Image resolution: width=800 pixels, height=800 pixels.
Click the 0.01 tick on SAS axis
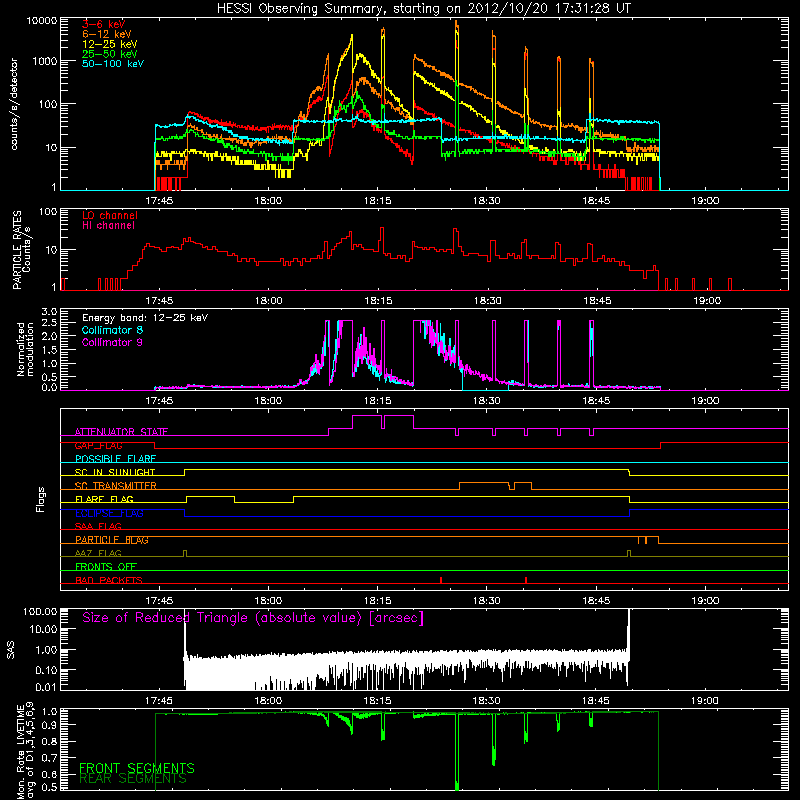coord(46,687)
